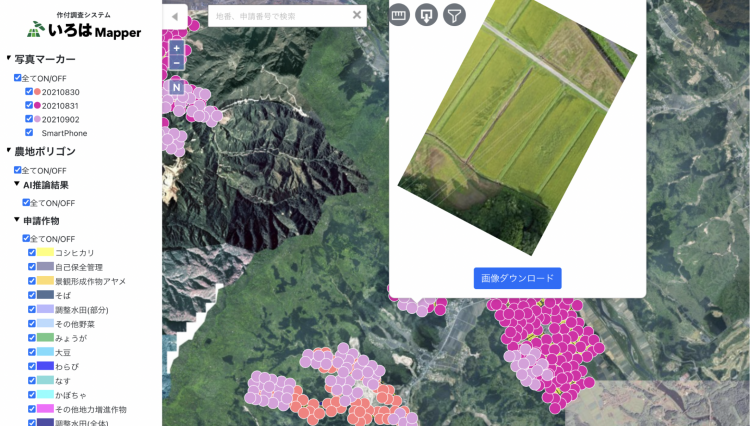Uncheck the 大豆 checkbox
The width and height of the screenshot is (750, 426).
(x=32, y=352)
